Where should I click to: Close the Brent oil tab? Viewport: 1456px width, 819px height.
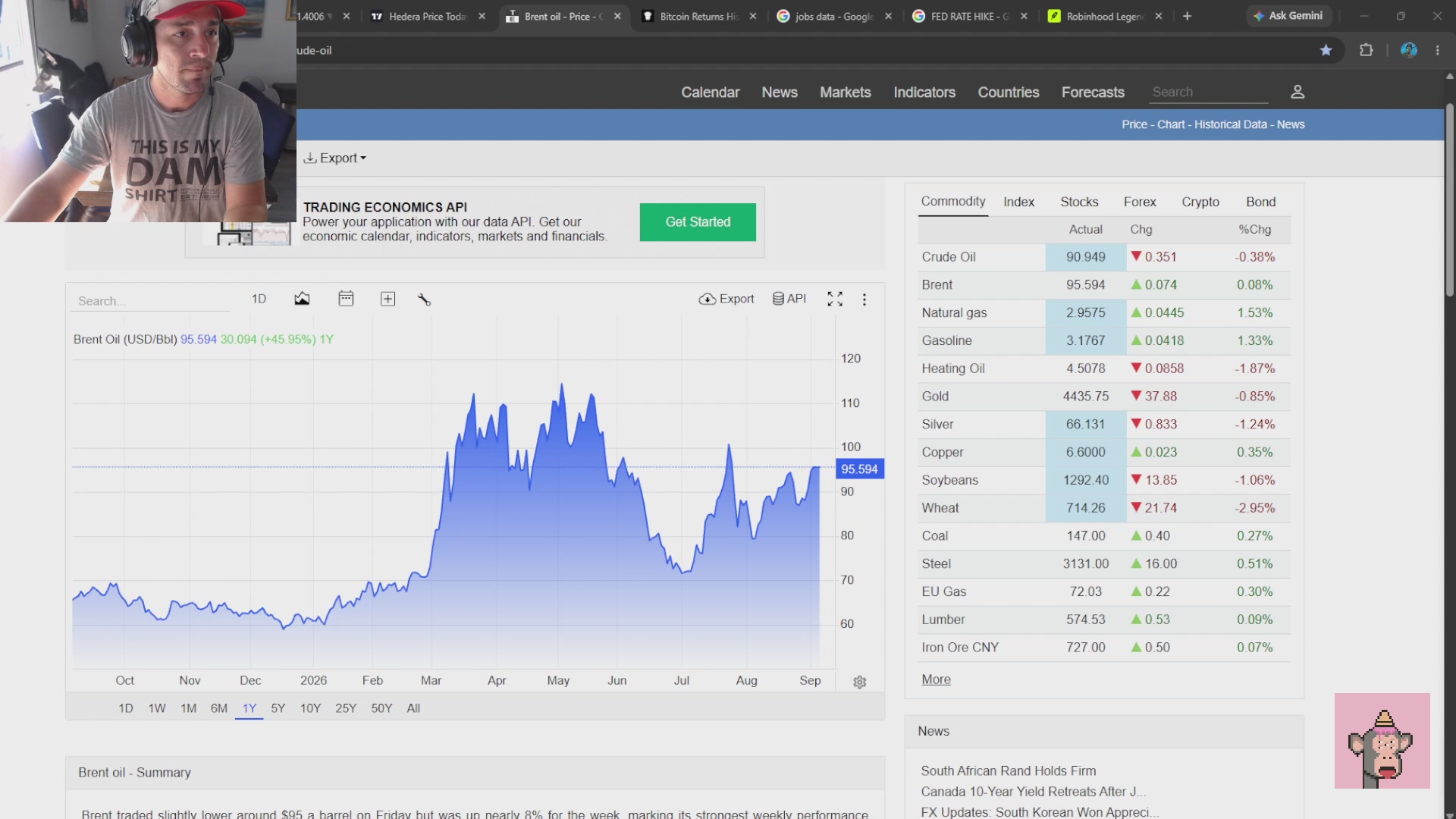[617, 16]
